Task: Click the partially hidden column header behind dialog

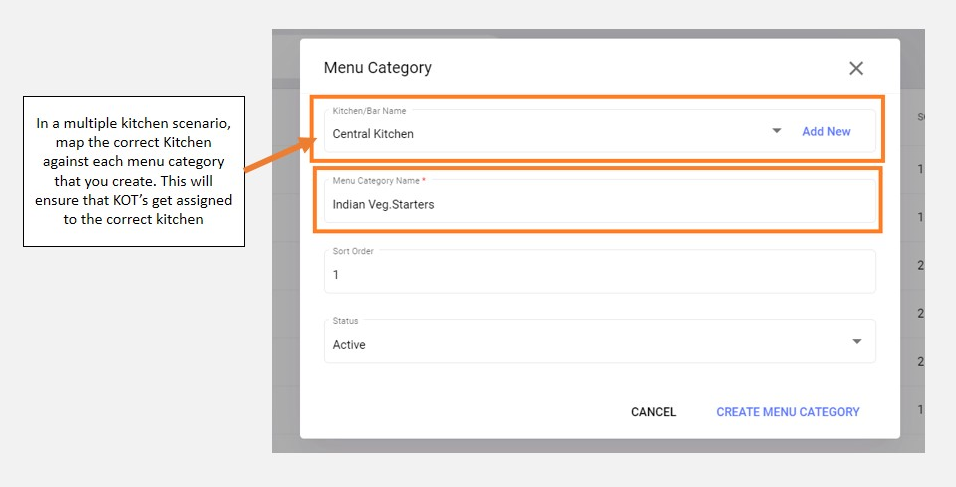Action: (919, 117)
